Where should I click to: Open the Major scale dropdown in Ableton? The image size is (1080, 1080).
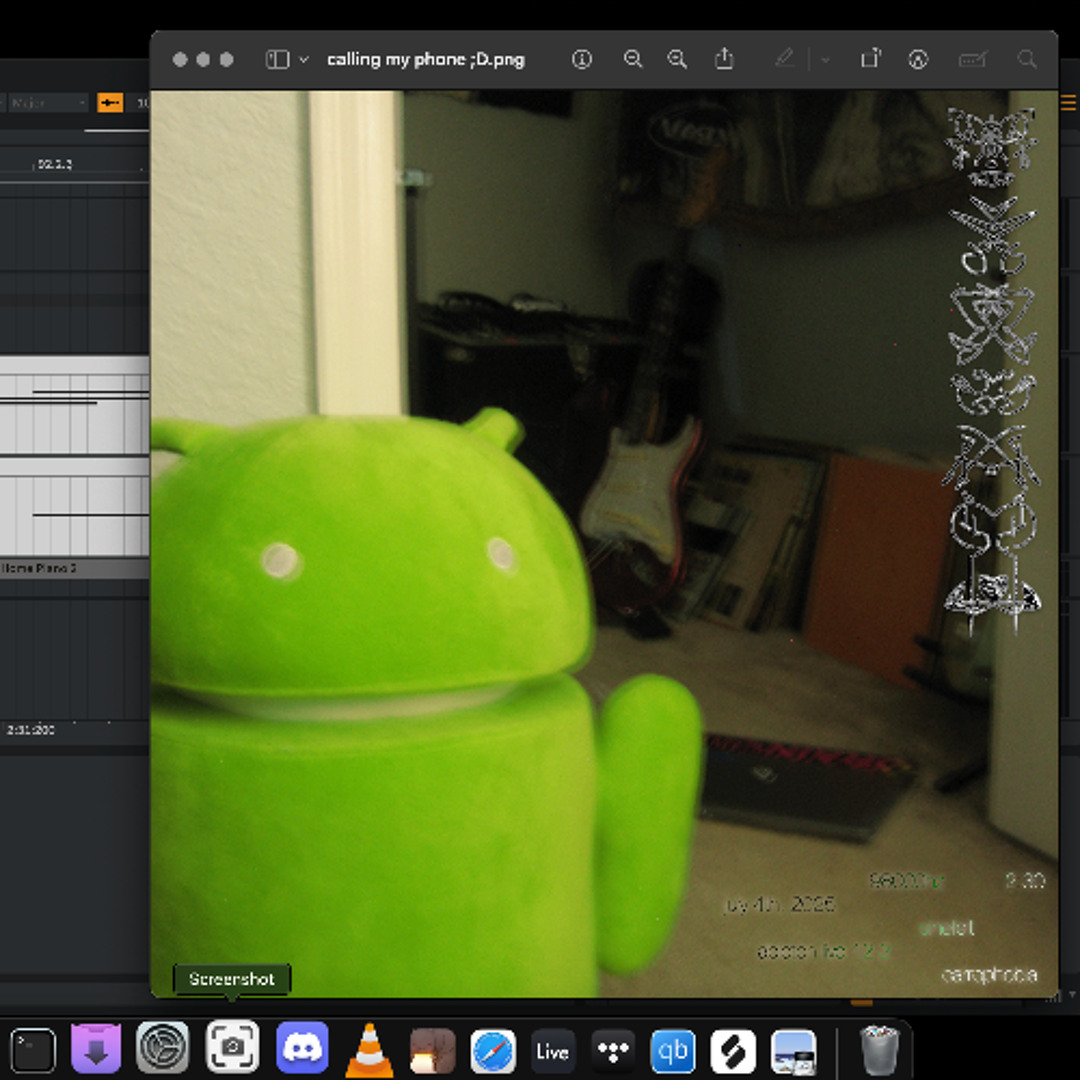(48, 103)
